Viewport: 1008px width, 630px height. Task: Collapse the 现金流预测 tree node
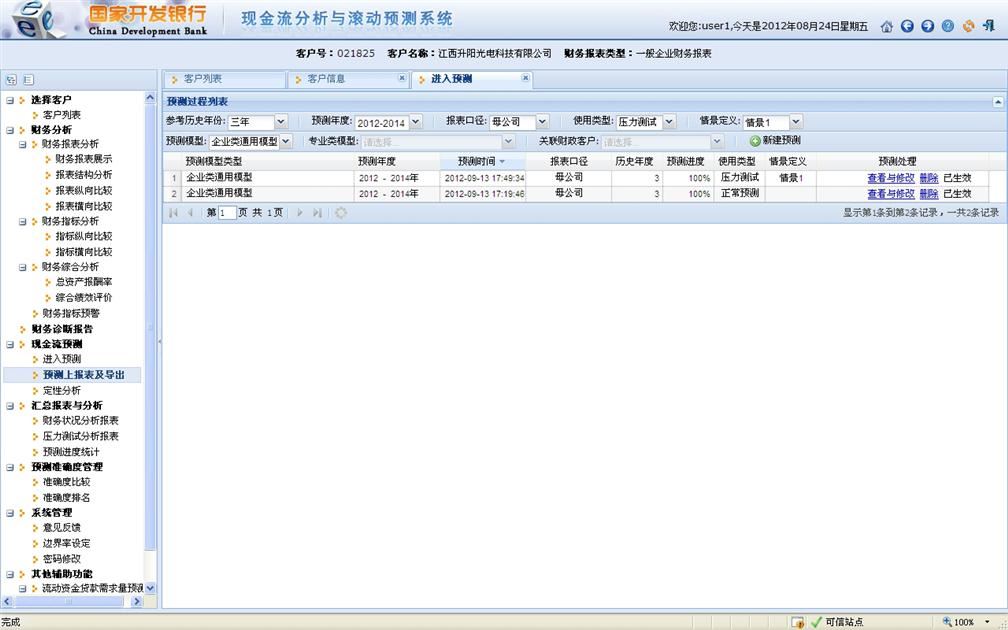coord(10,345)
